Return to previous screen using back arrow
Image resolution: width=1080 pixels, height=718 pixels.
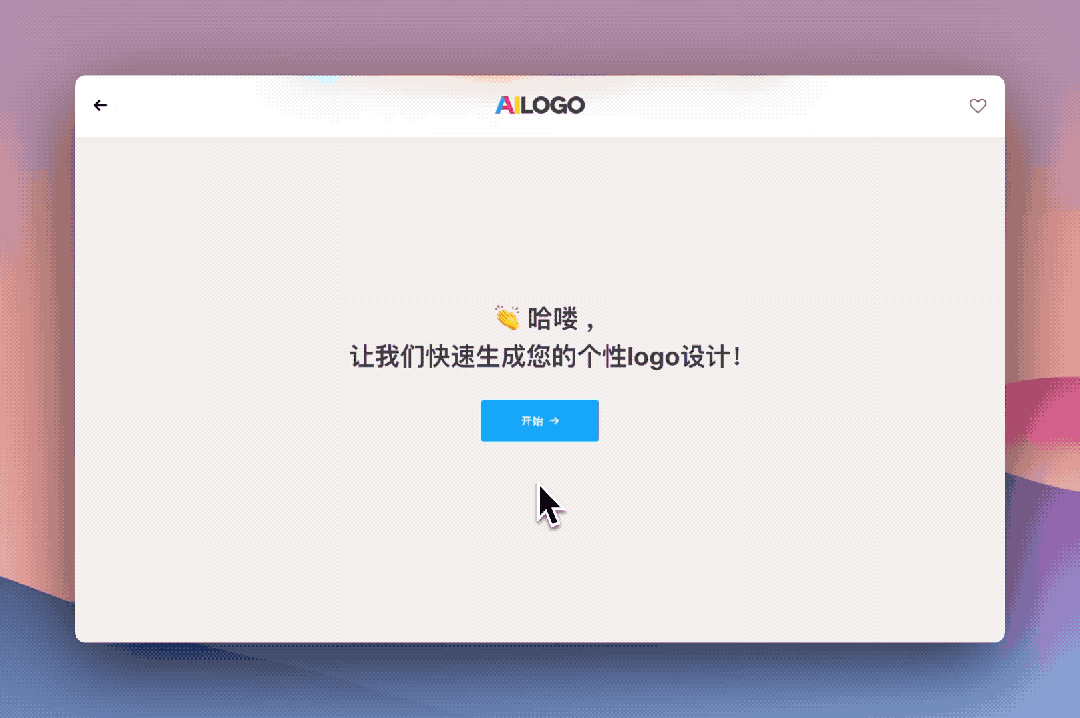[100, 105]
